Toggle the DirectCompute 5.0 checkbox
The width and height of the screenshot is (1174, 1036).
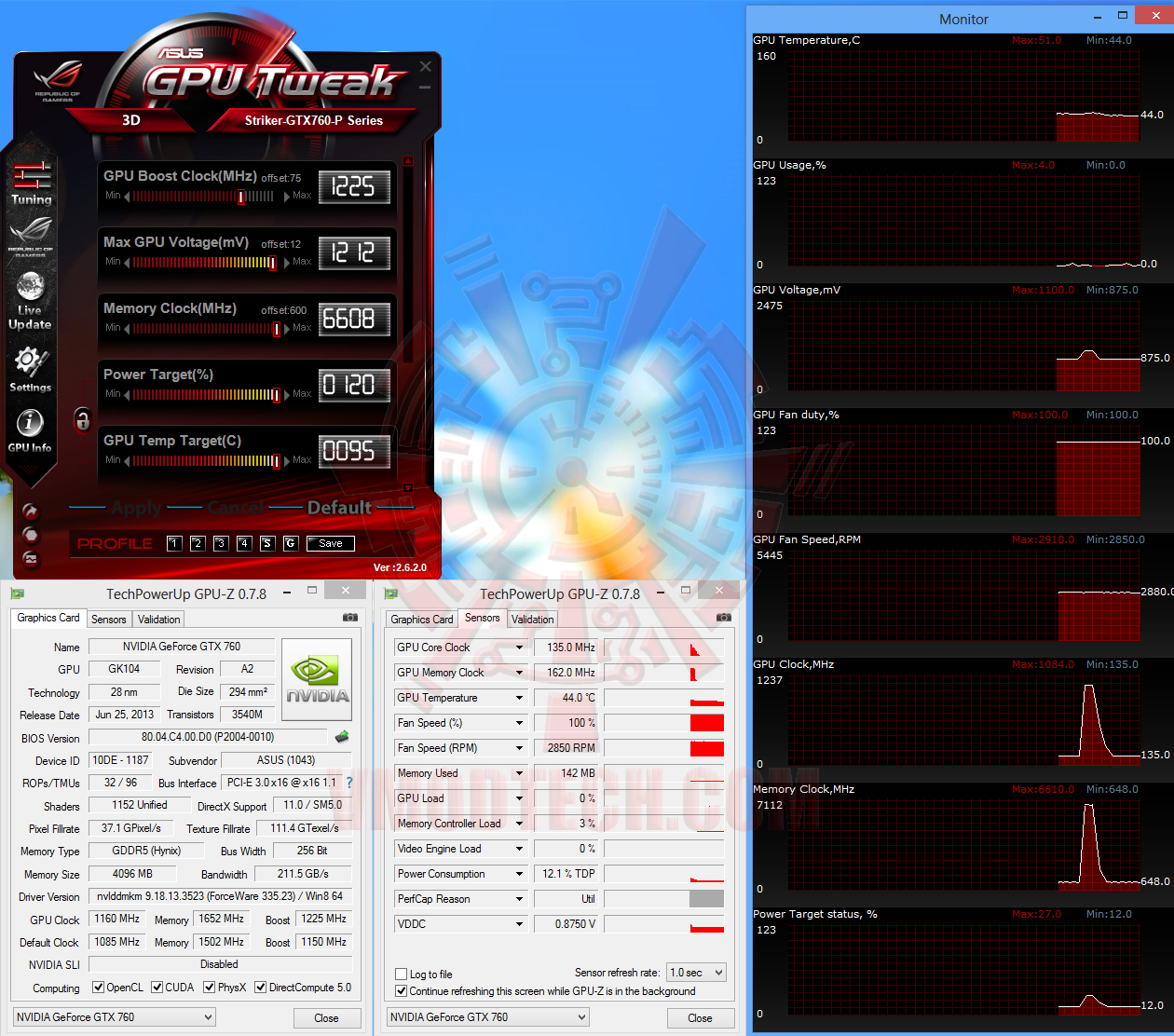261,988
